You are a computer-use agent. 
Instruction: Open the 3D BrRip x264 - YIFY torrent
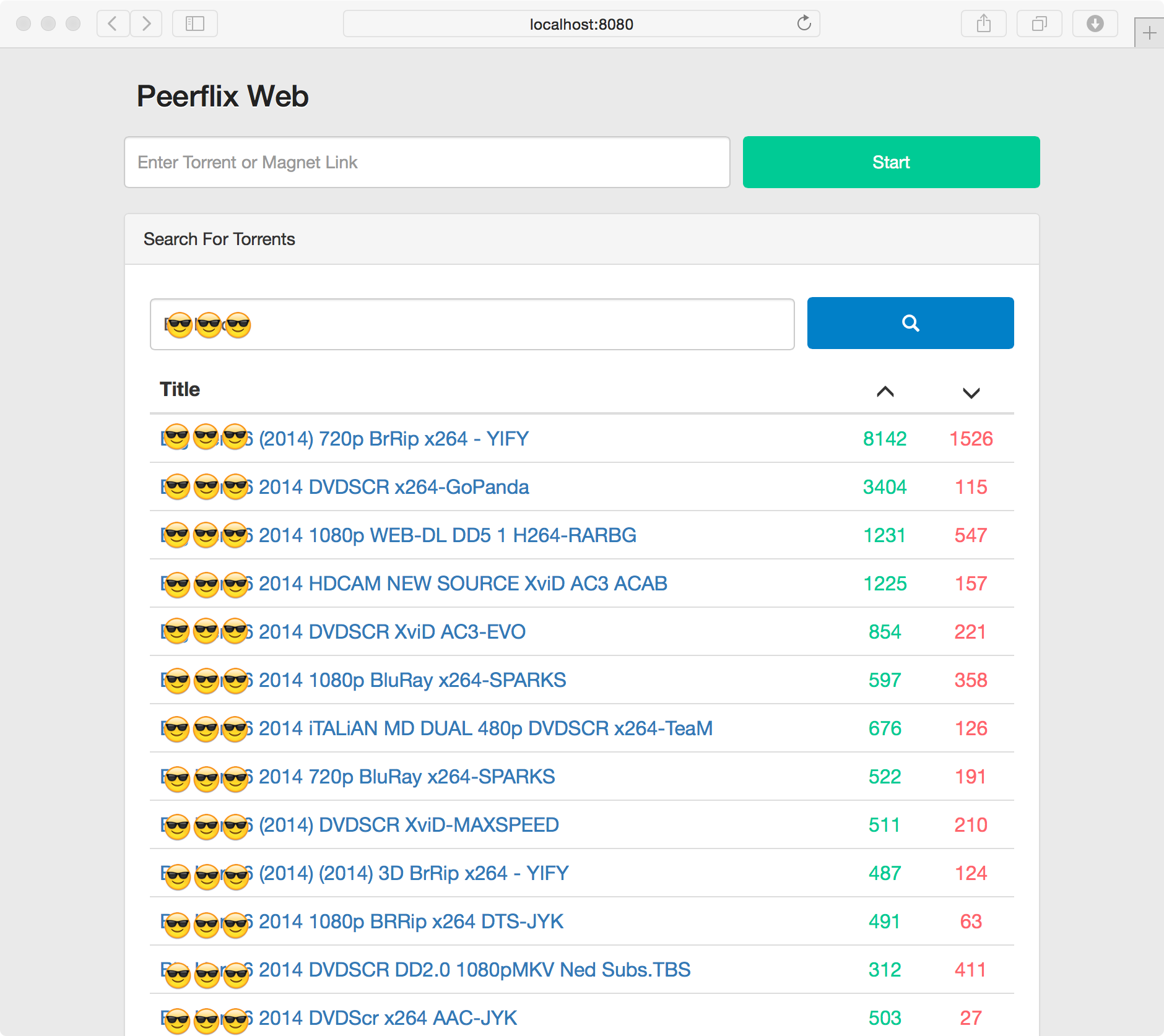tap(365, 873)
